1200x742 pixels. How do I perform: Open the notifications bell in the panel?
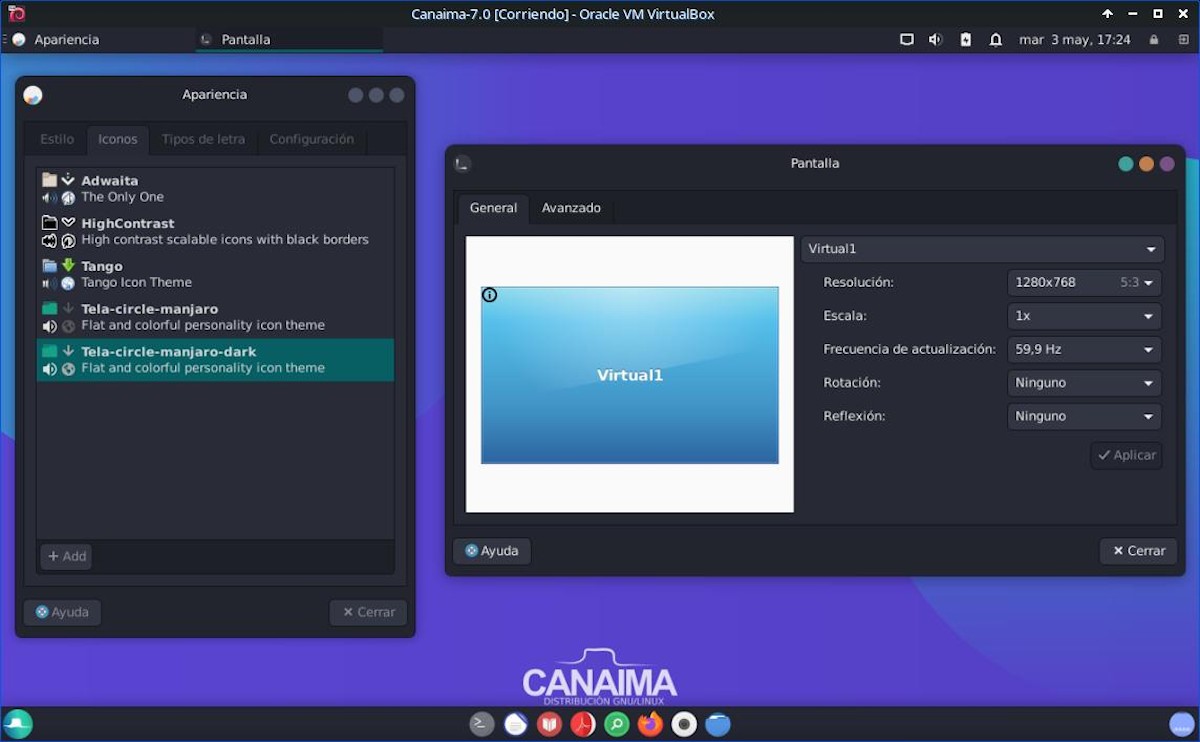[x=996, y=40]
